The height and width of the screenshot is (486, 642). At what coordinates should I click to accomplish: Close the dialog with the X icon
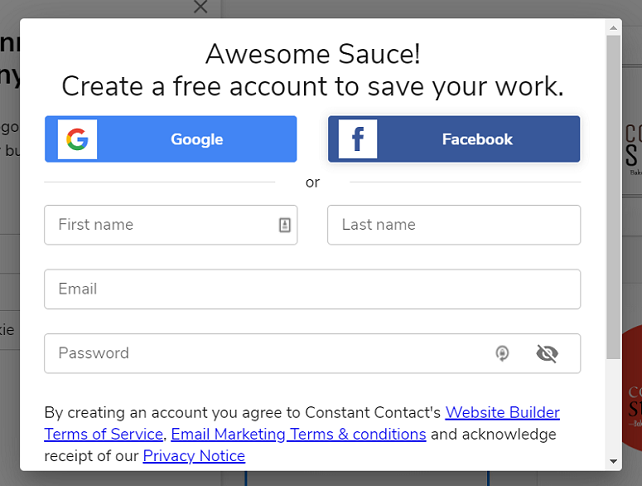click(200, 7)
